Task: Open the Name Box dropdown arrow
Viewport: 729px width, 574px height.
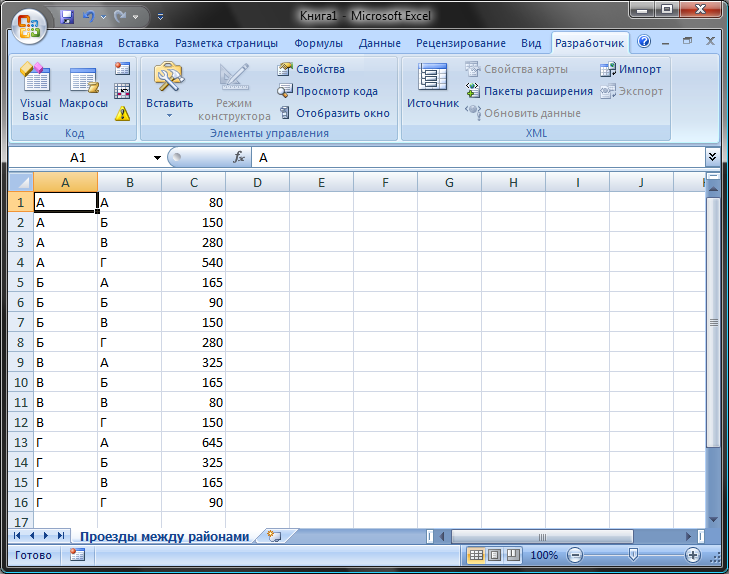Action: [157, 158]
